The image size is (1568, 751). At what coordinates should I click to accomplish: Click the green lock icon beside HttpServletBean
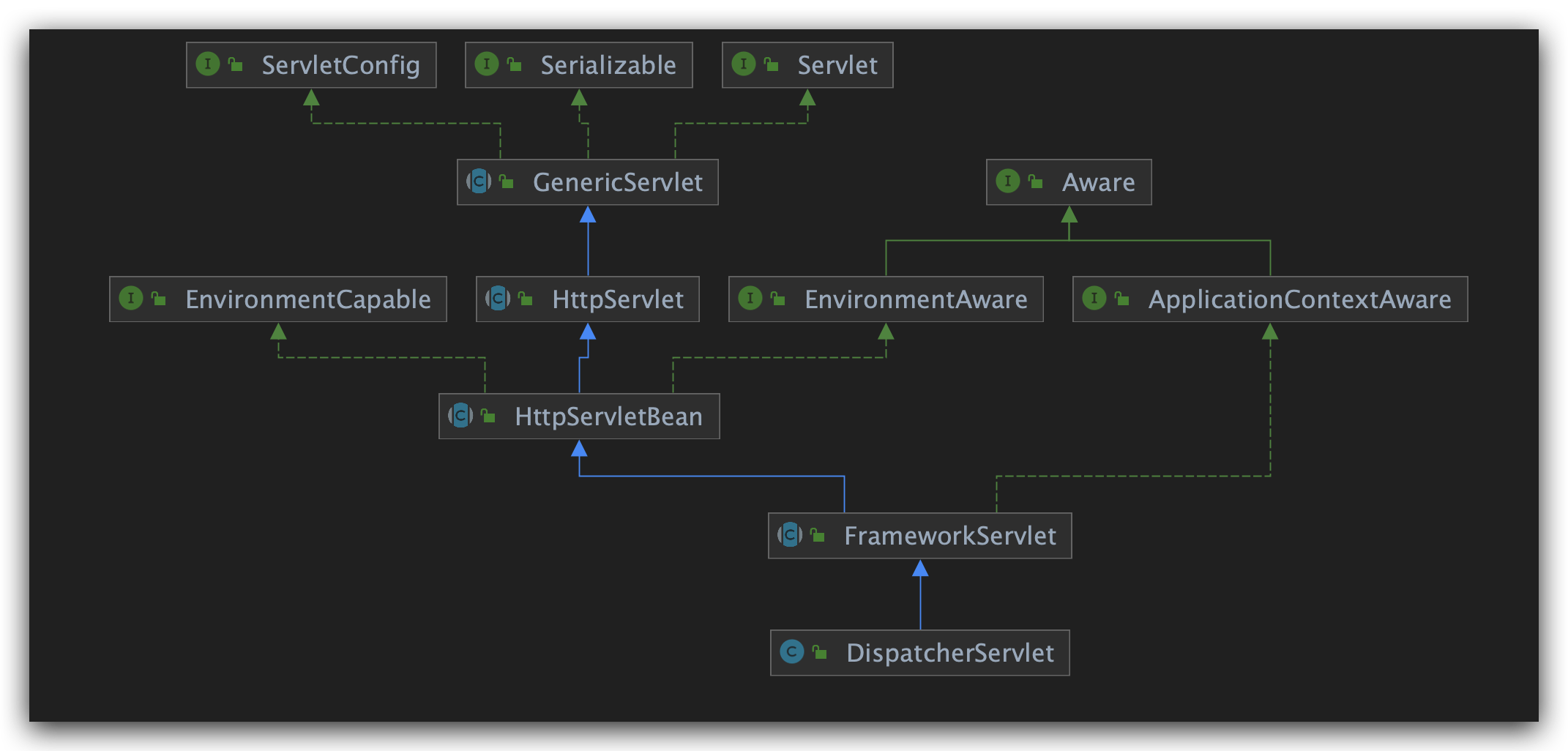[x=488, y=416]
